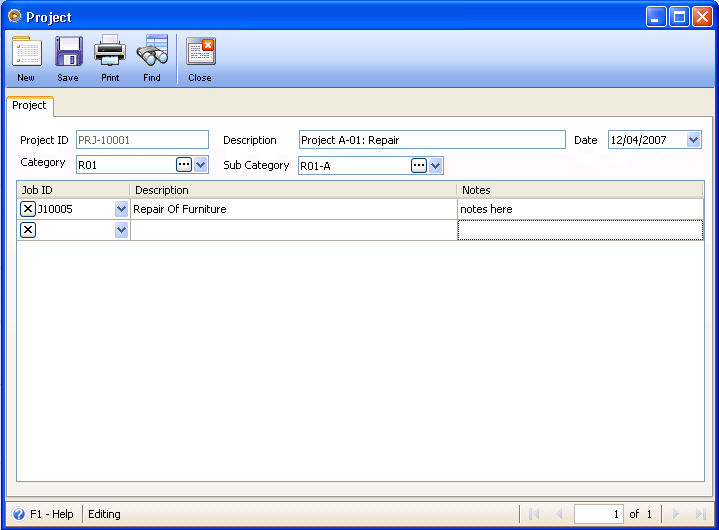Click the Project window title icon

(15, 16)
